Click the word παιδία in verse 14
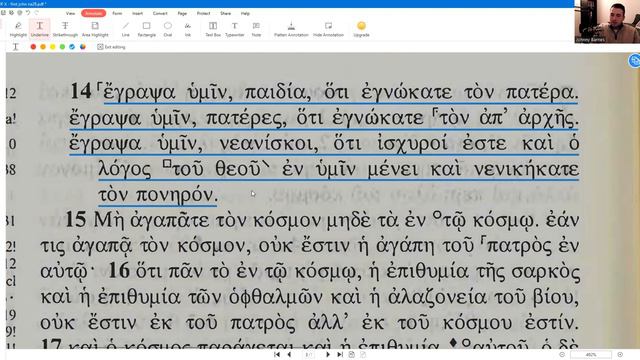This screenshot has height=360, width=640. pos(275,92)
